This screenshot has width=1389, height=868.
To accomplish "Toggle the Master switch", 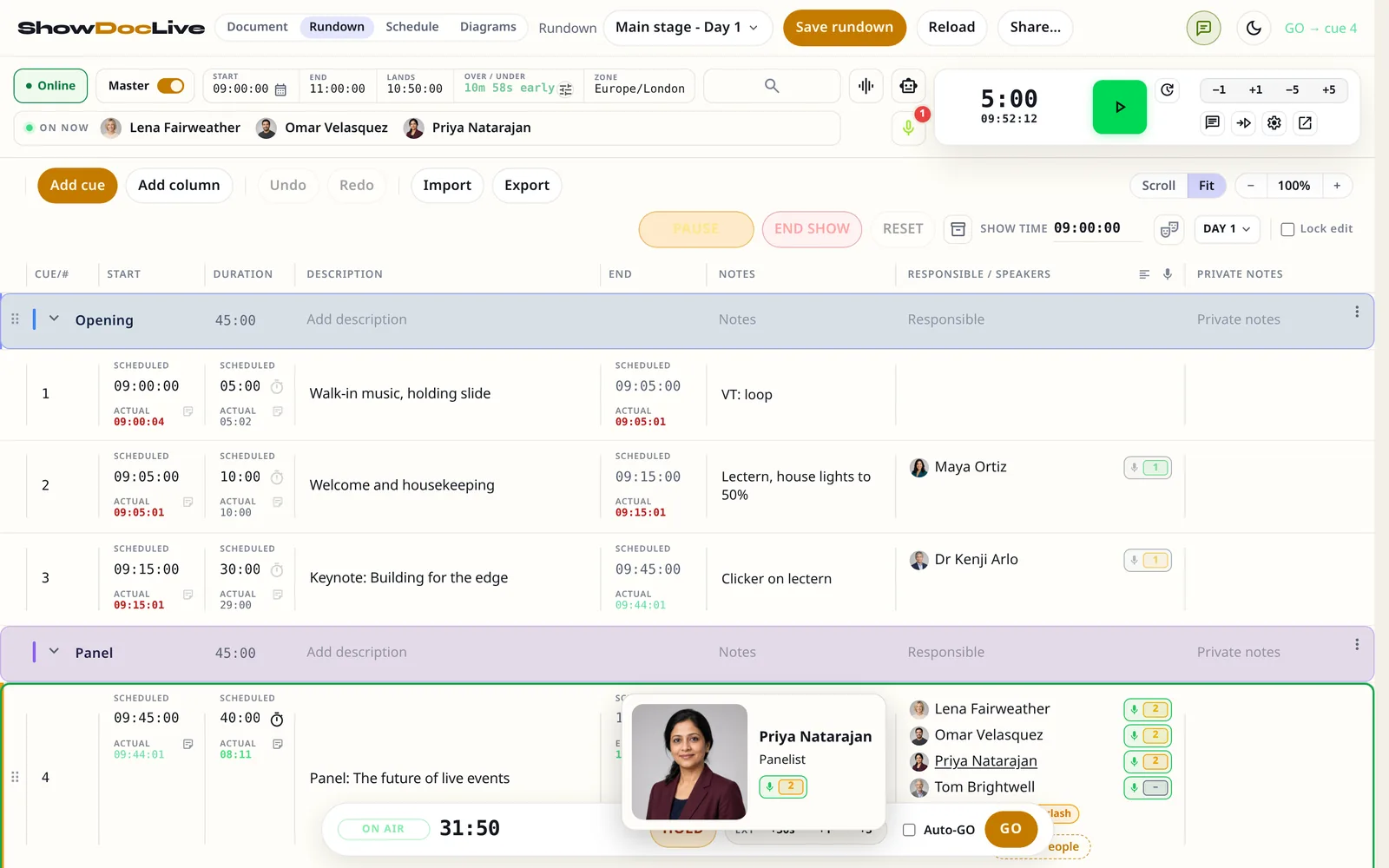I will (170, 86).
